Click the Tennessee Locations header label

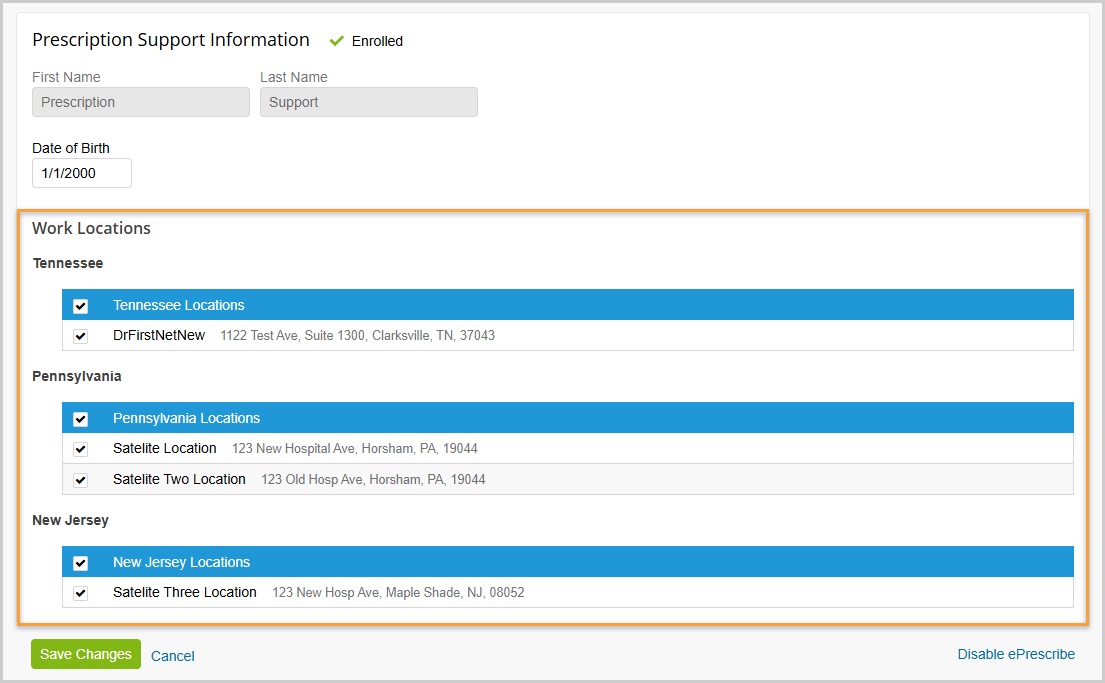(178, 305)
